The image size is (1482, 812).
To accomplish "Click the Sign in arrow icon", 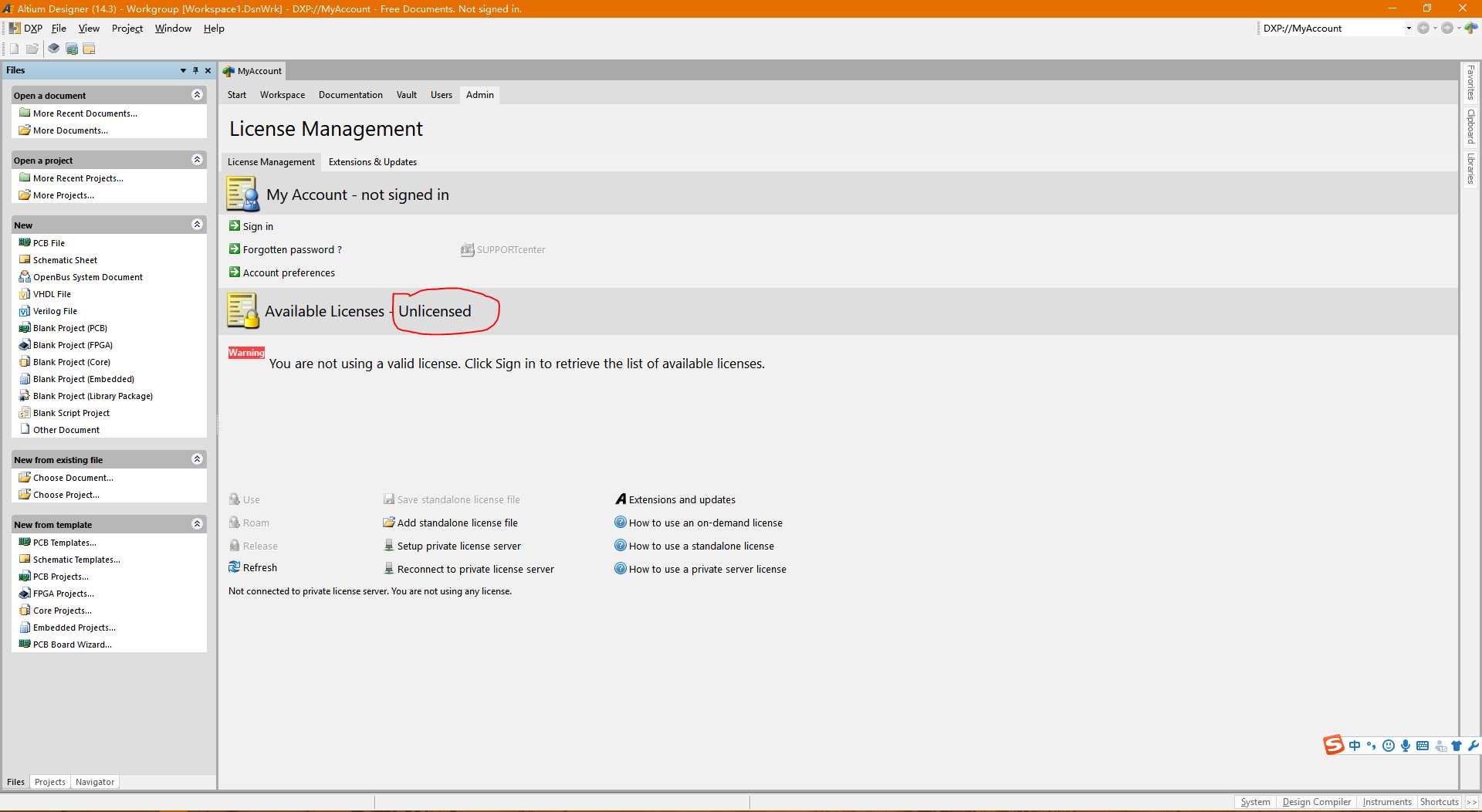I will pyautogui.click(x=235, y=225).
